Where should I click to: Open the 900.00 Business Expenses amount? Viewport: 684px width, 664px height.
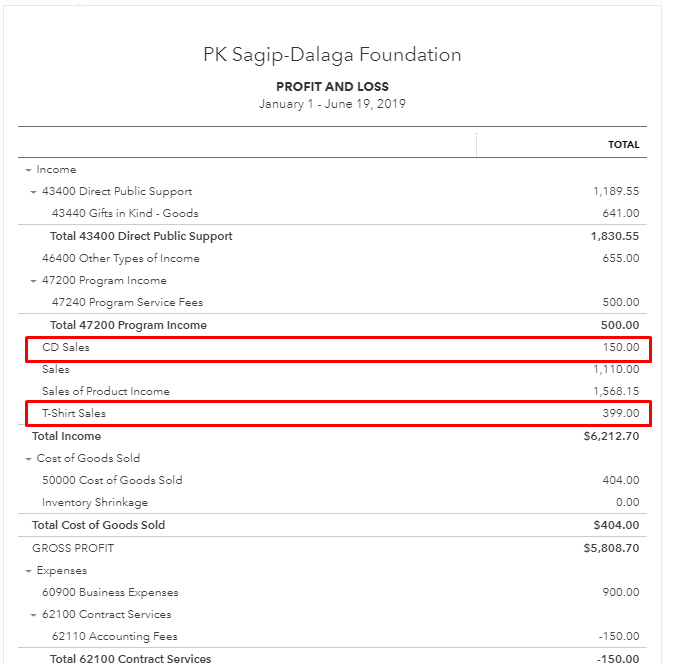pyautogui.click(x=621, y=592)
